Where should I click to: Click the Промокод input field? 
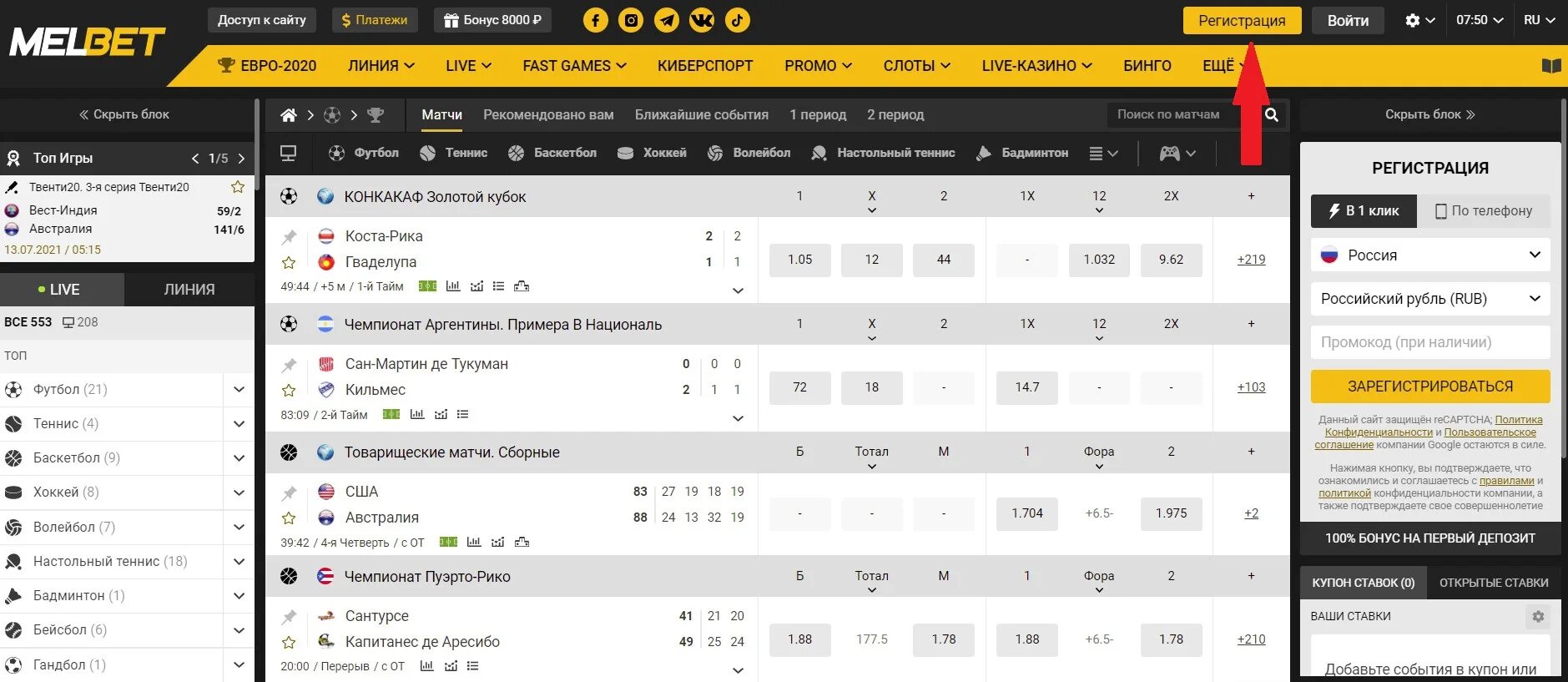[1430, 342]
